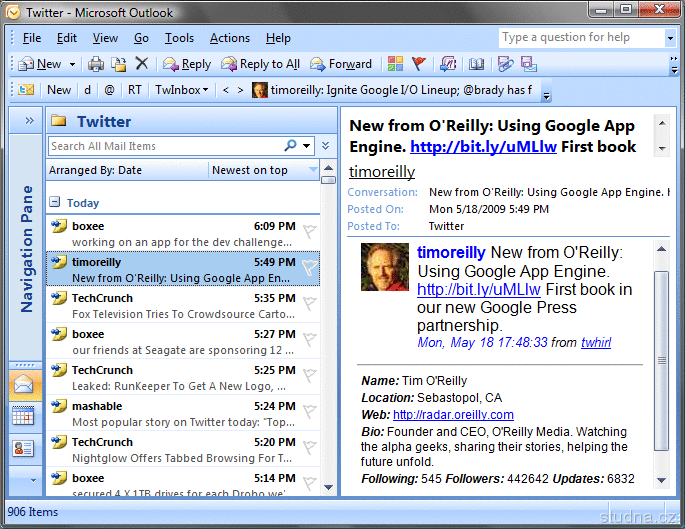Viewport: 685px width, 529px height.
Task: Switch to Calendar view icon
Action: click(23, 416)
